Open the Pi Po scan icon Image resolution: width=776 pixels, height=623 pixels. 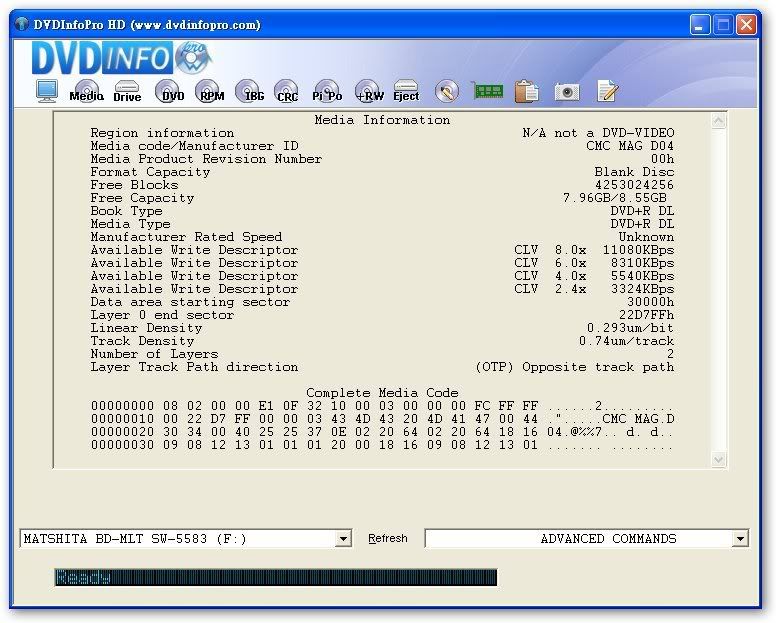coord(327,91)
